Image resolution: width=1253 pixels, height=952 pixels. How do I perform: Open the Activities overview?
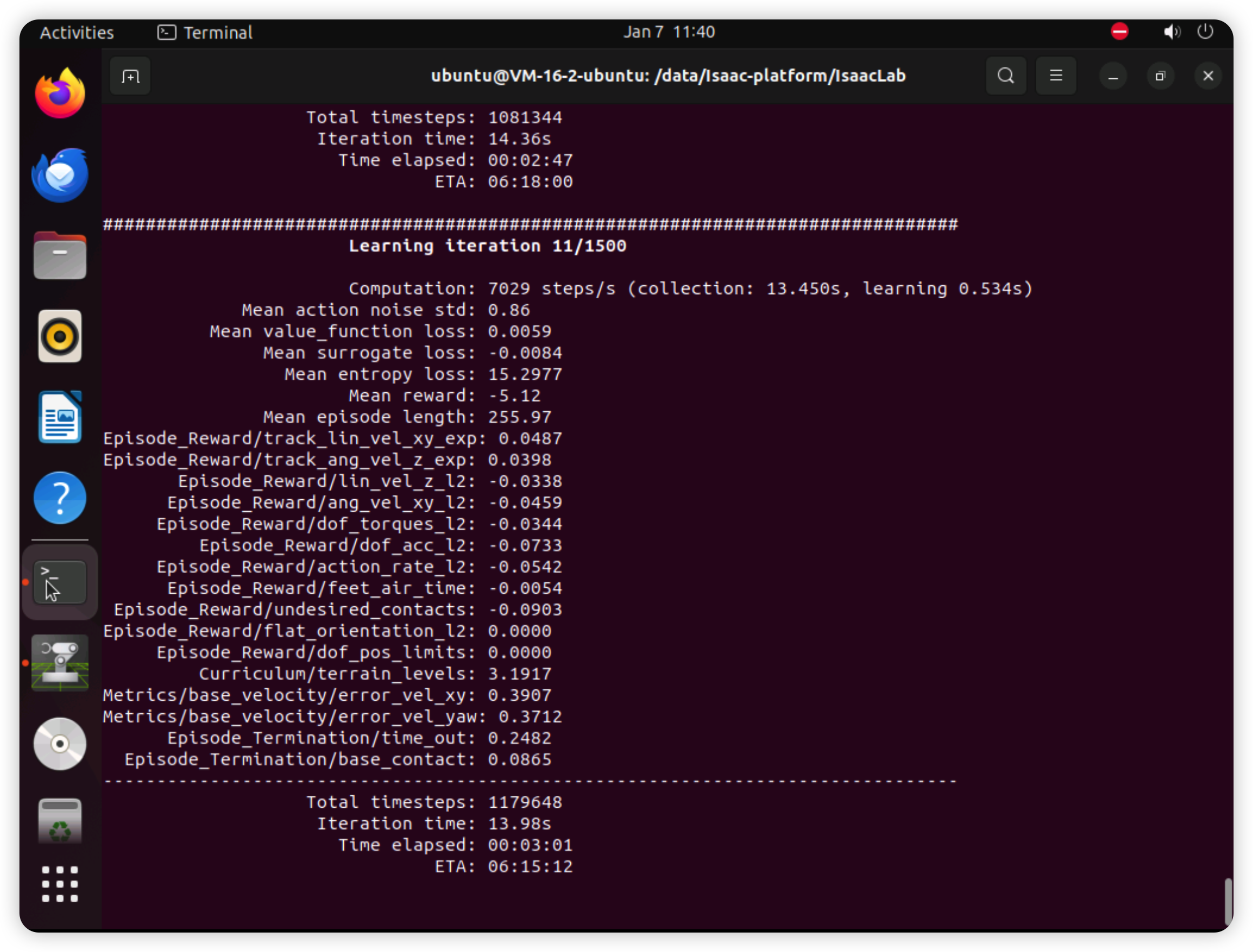pos(77,32)
